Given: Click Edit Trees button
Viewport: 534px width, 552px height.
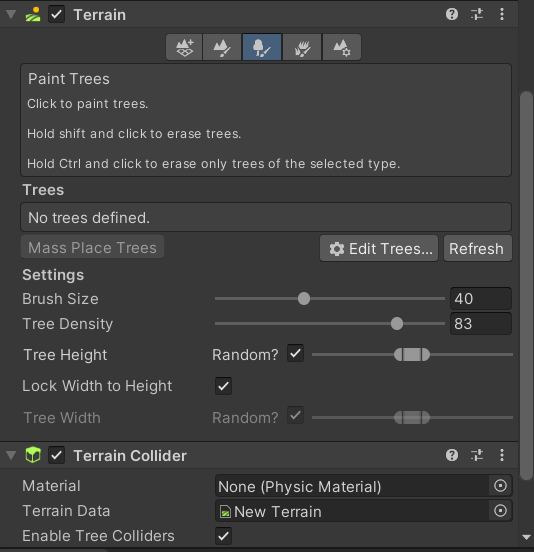Looking at the screenshot, I should point(379,249).
